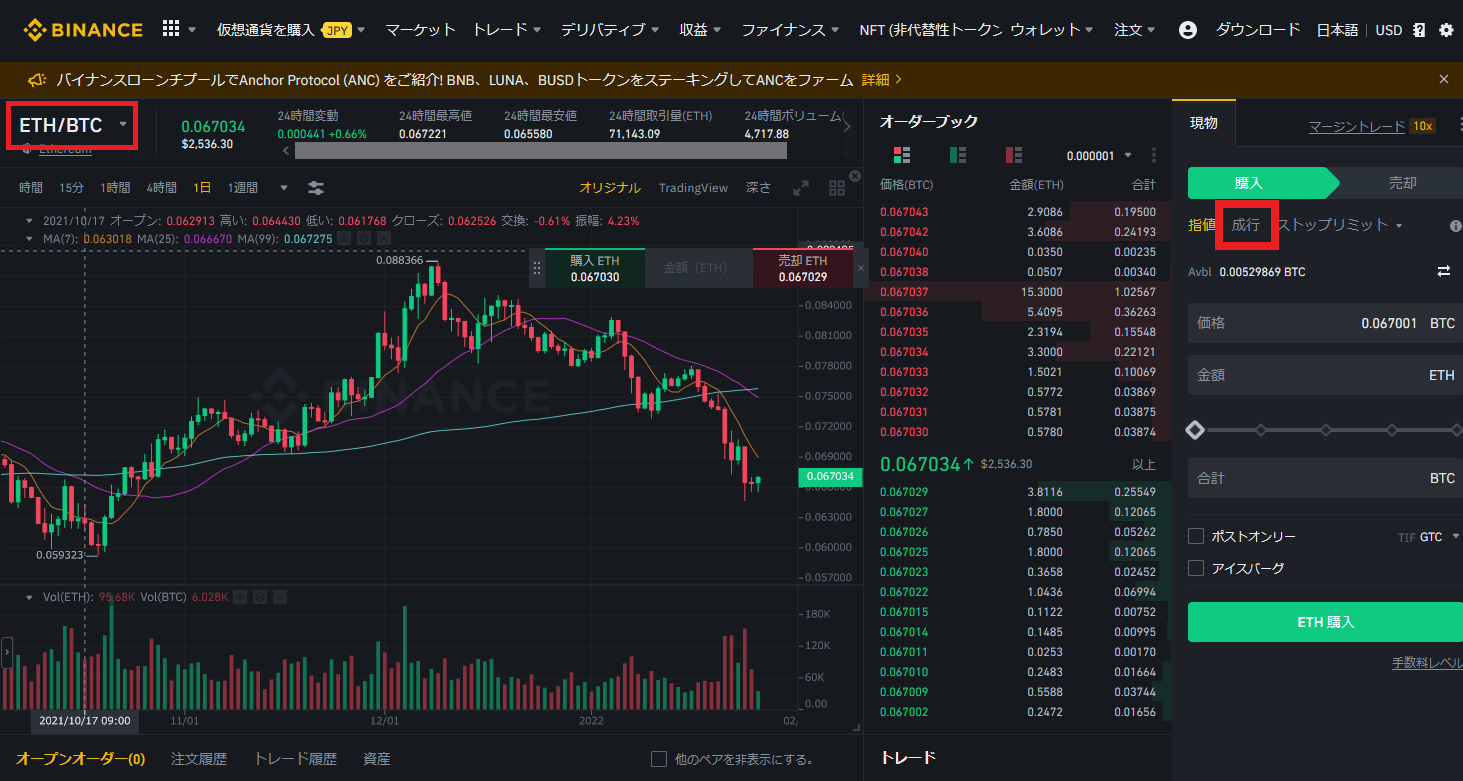
Task: Open the buy crypto JPY dropdown
Action: (x=291, y=30)
